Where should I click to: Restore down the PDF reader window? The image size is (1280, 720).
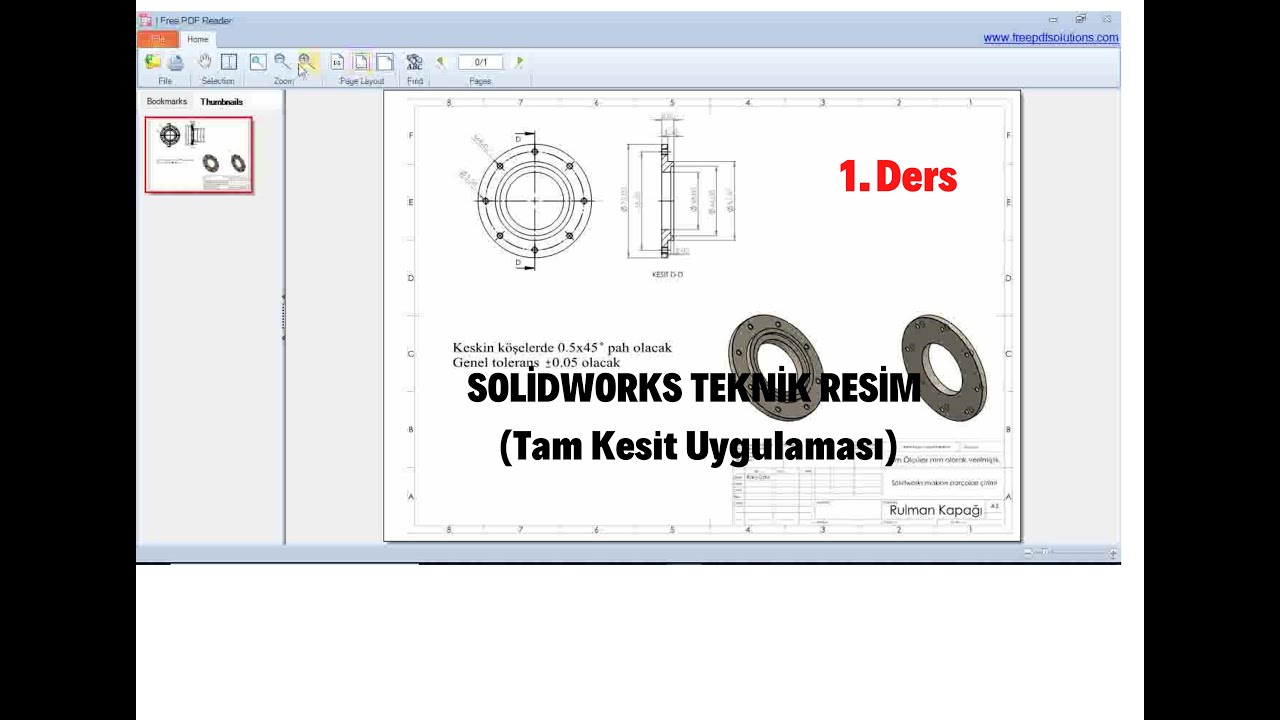pos(1080,19)
